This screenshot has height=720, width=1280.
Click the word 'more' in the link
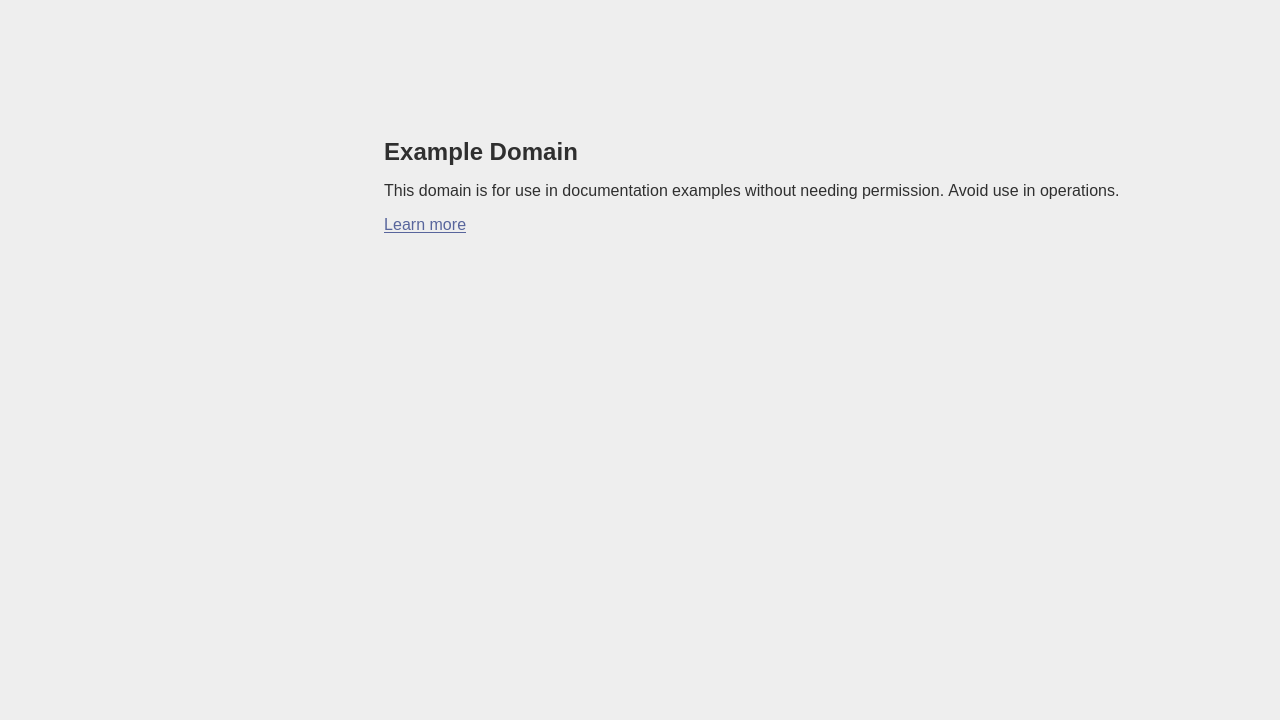pyautogui.click(x=447, y=225)
